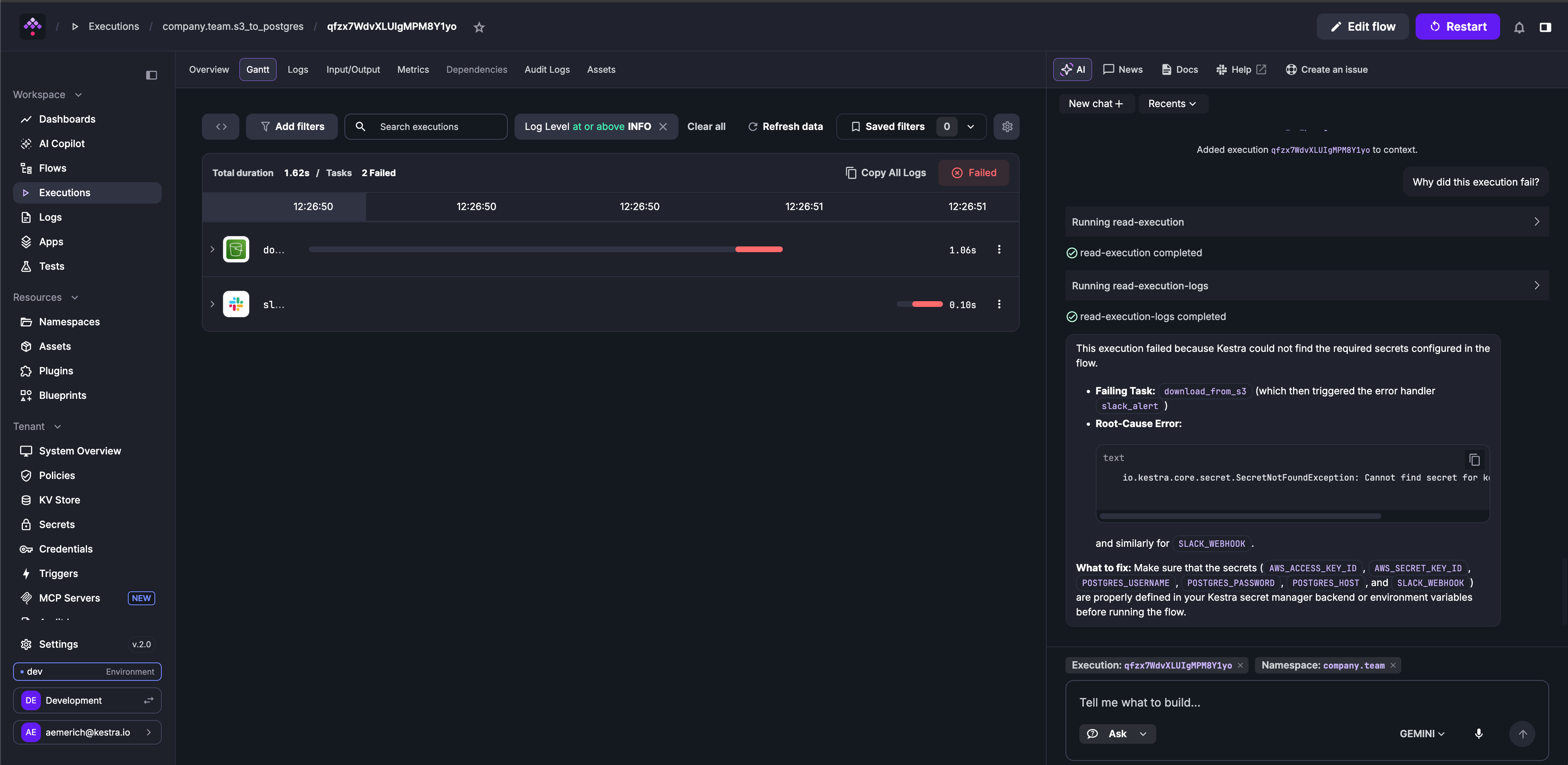Switch to the Logs tab
Image resolution: width=1568 pixels, height=765 pixels.
[x=298, y=69]
